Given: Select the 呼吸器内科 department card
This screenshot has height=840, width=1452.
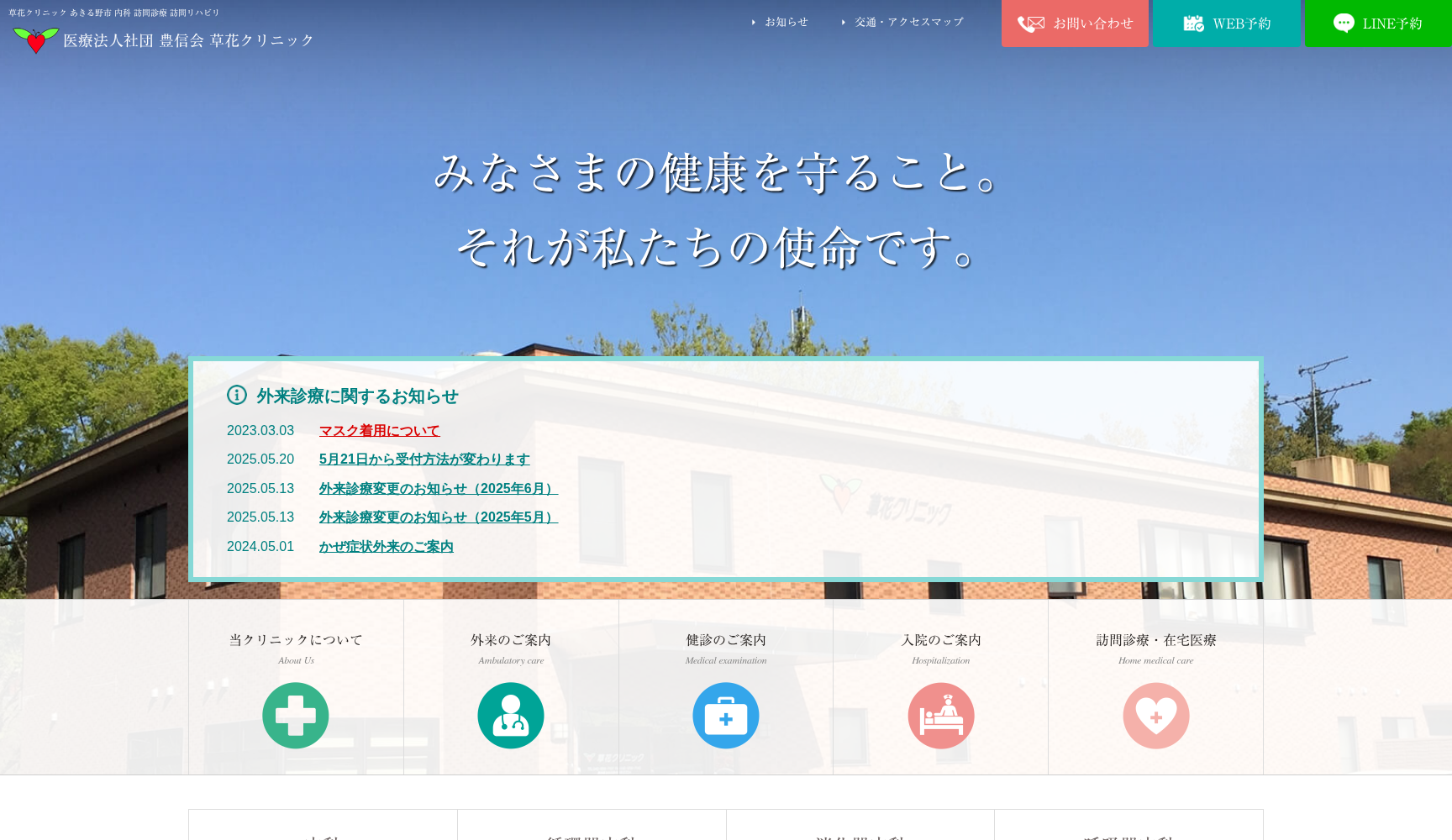Looking at the screenshot, I should coord(1130,836).
